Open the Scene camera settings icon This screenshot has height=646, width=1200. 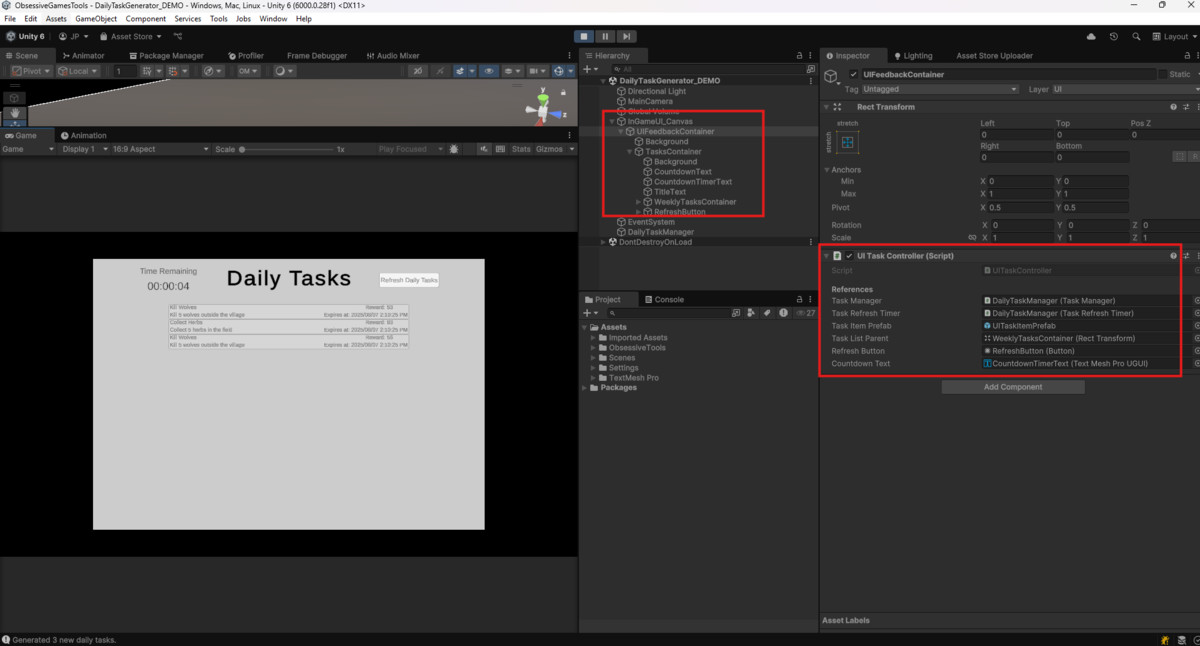point(538,71)
